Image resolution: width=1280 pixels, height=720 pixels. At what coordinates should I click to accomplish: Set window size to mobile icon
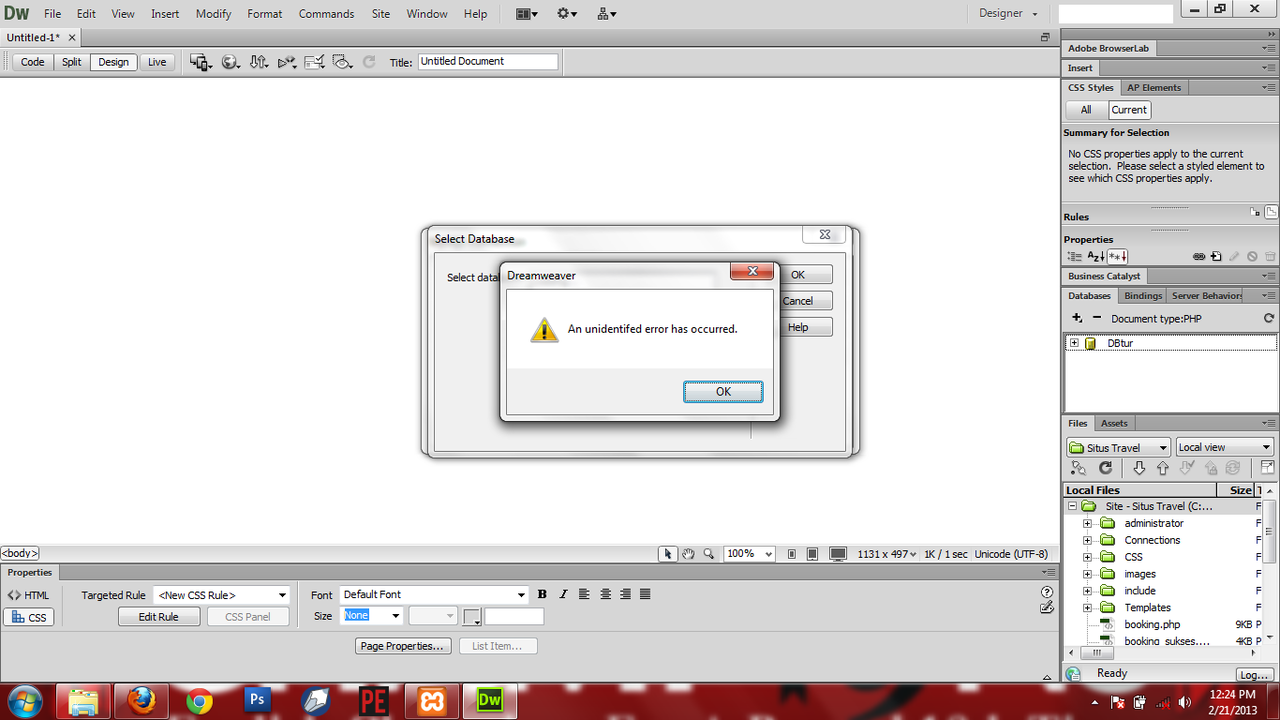(791, 554)
